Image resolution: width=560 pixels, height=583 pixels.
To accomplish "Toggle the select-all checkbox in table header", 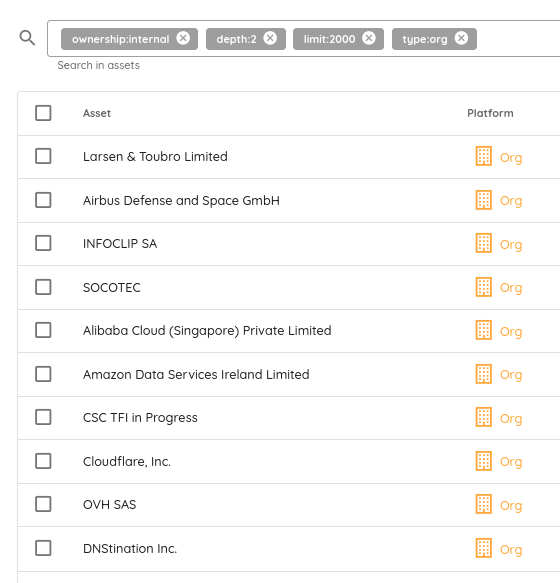I will [43, 113].
